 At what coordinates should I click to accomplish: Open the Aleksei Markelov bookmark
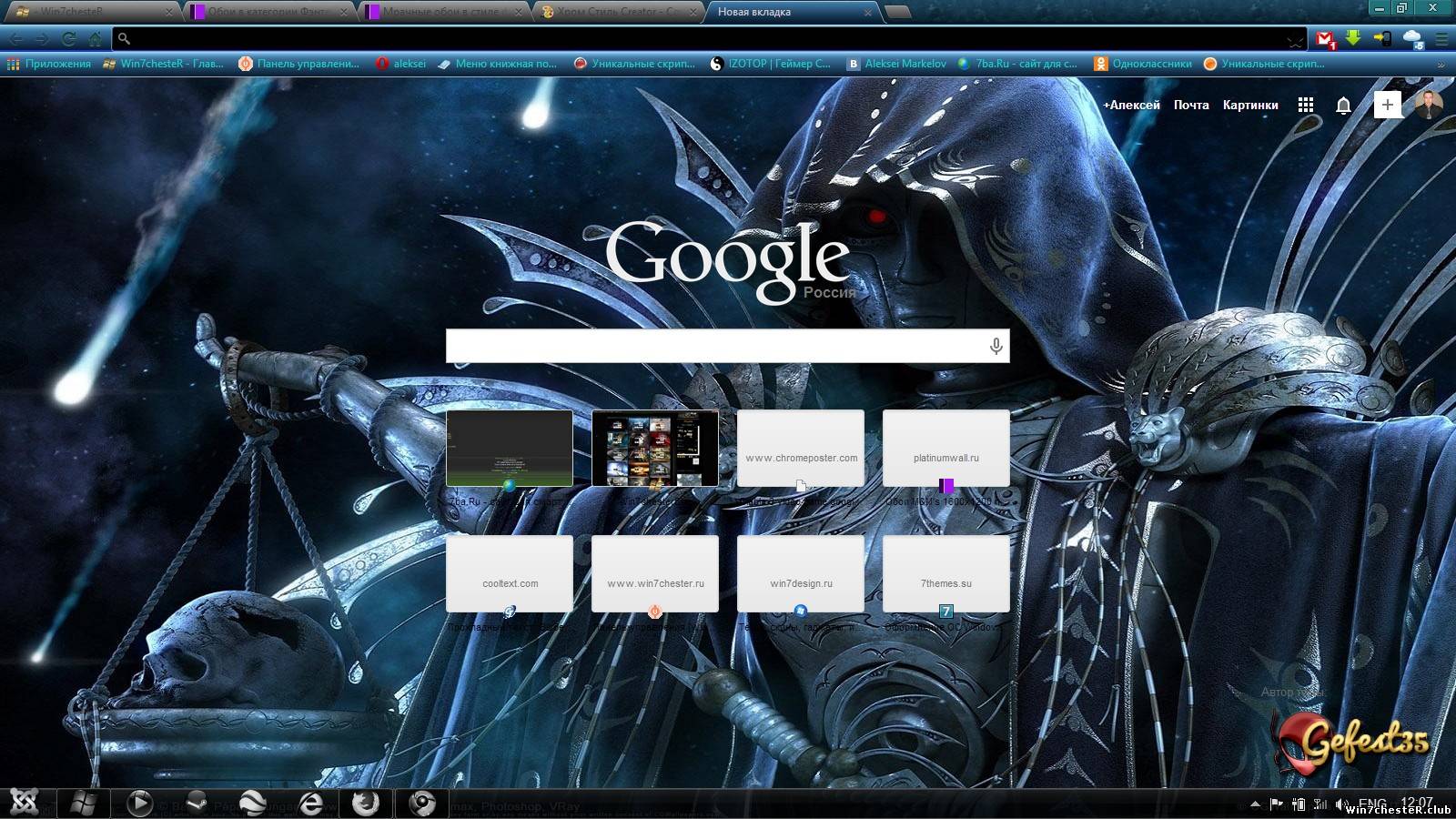[896, 64]
